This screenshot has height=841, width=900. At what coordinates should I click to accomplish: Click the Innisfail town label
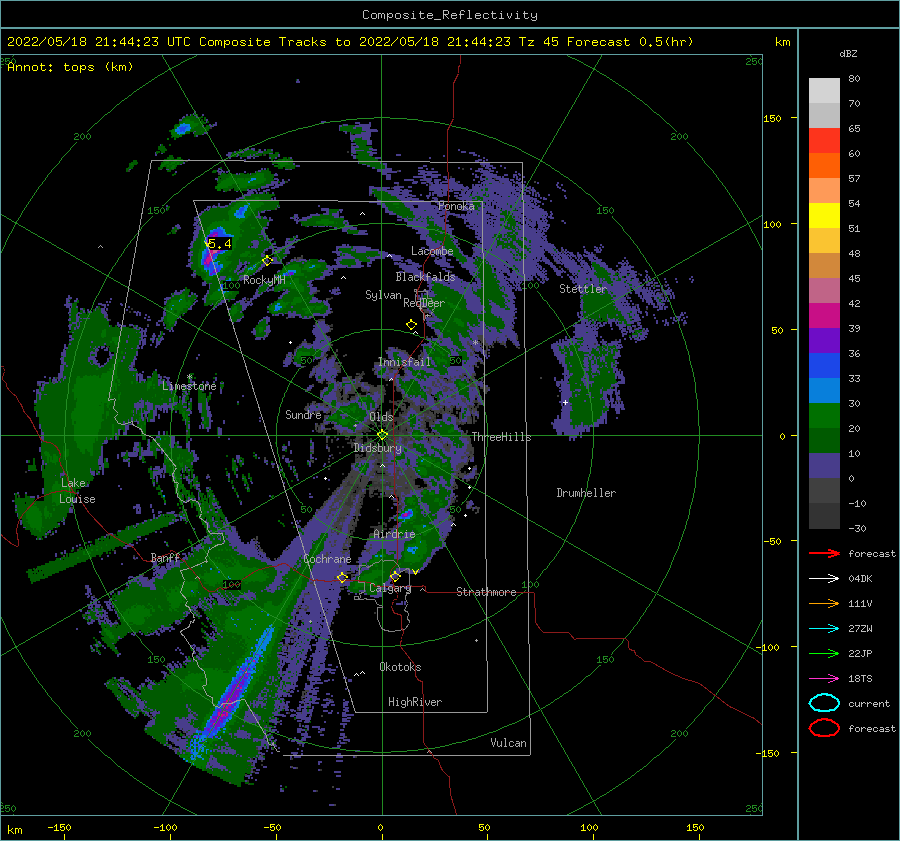pos(404,362)
